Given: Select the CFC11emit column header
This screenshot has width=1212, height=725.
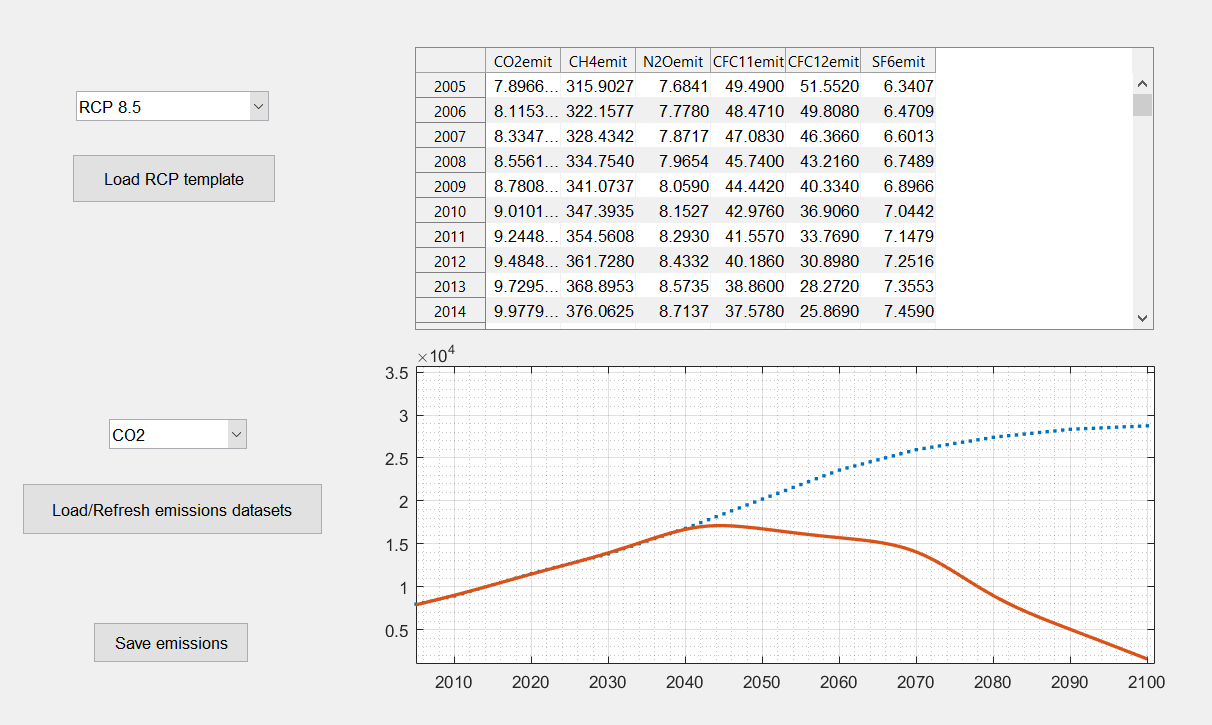Looking at the screenshot, I should pyautogui.click(x=748, y=61).
